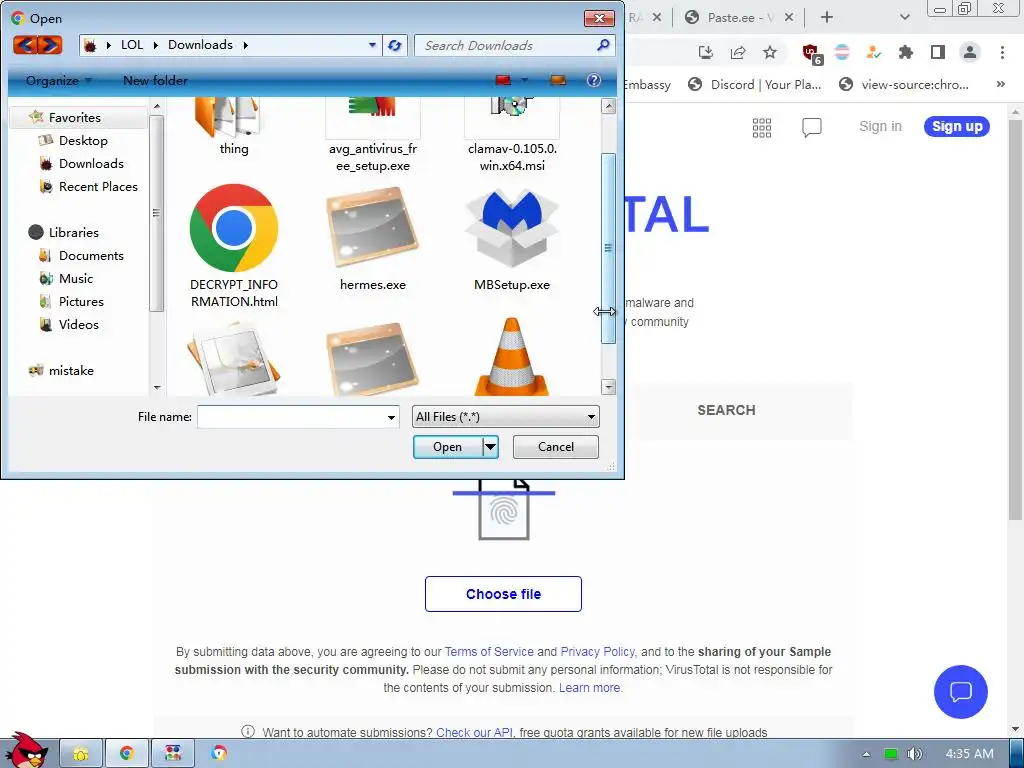1024x768 pixels.
Task: Open the All Files type dropdown
Action: click(505, 417)
